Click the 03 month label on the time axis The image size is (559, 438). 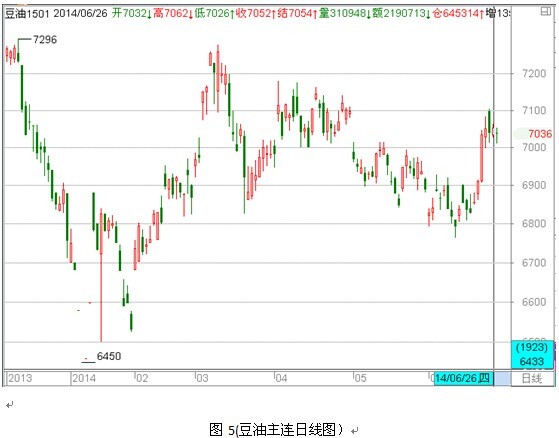[x=202, y=378]
